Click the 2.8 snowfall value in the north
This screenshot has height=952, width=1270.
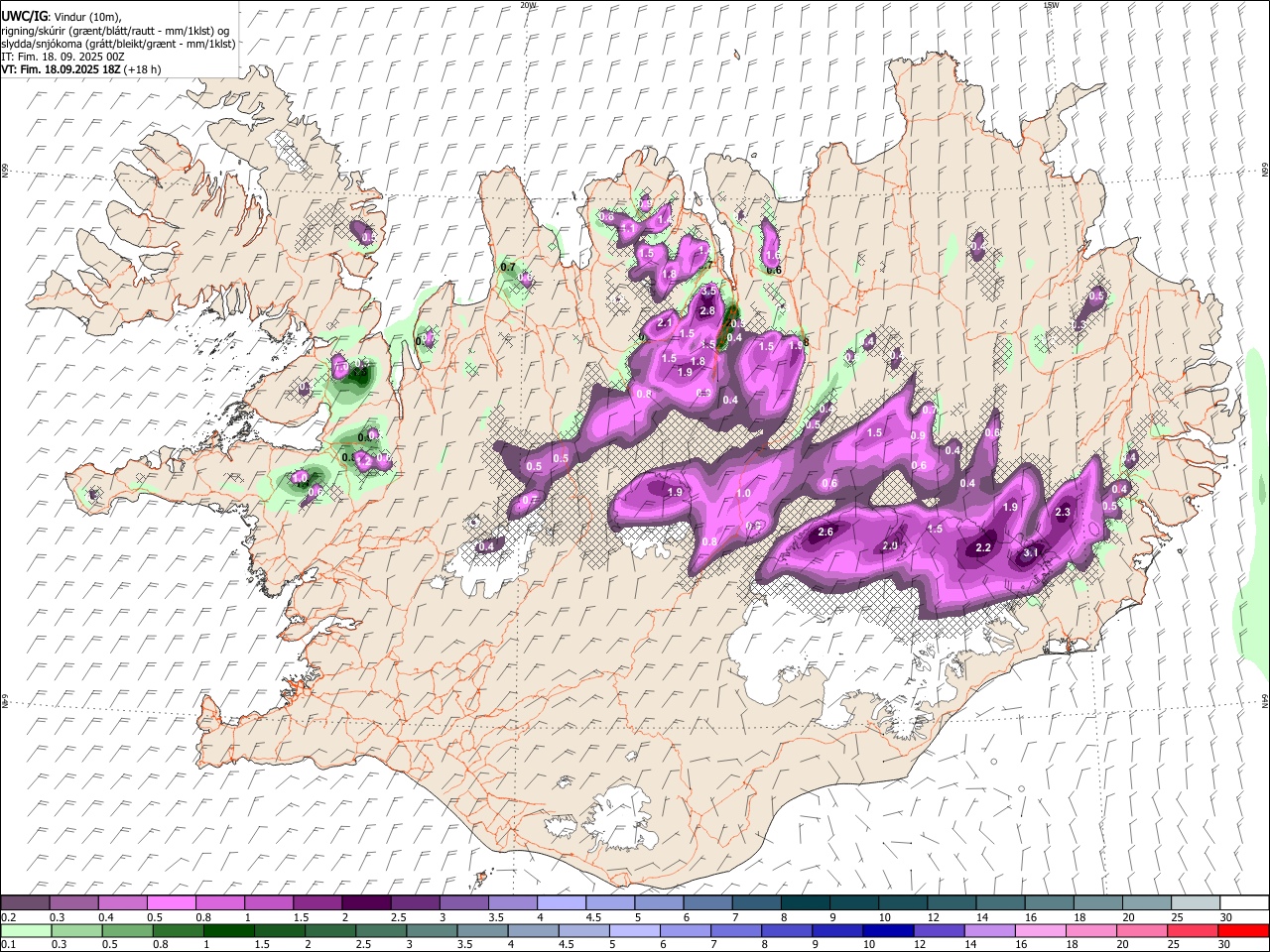pyautogui.click(x=707, y=310)
